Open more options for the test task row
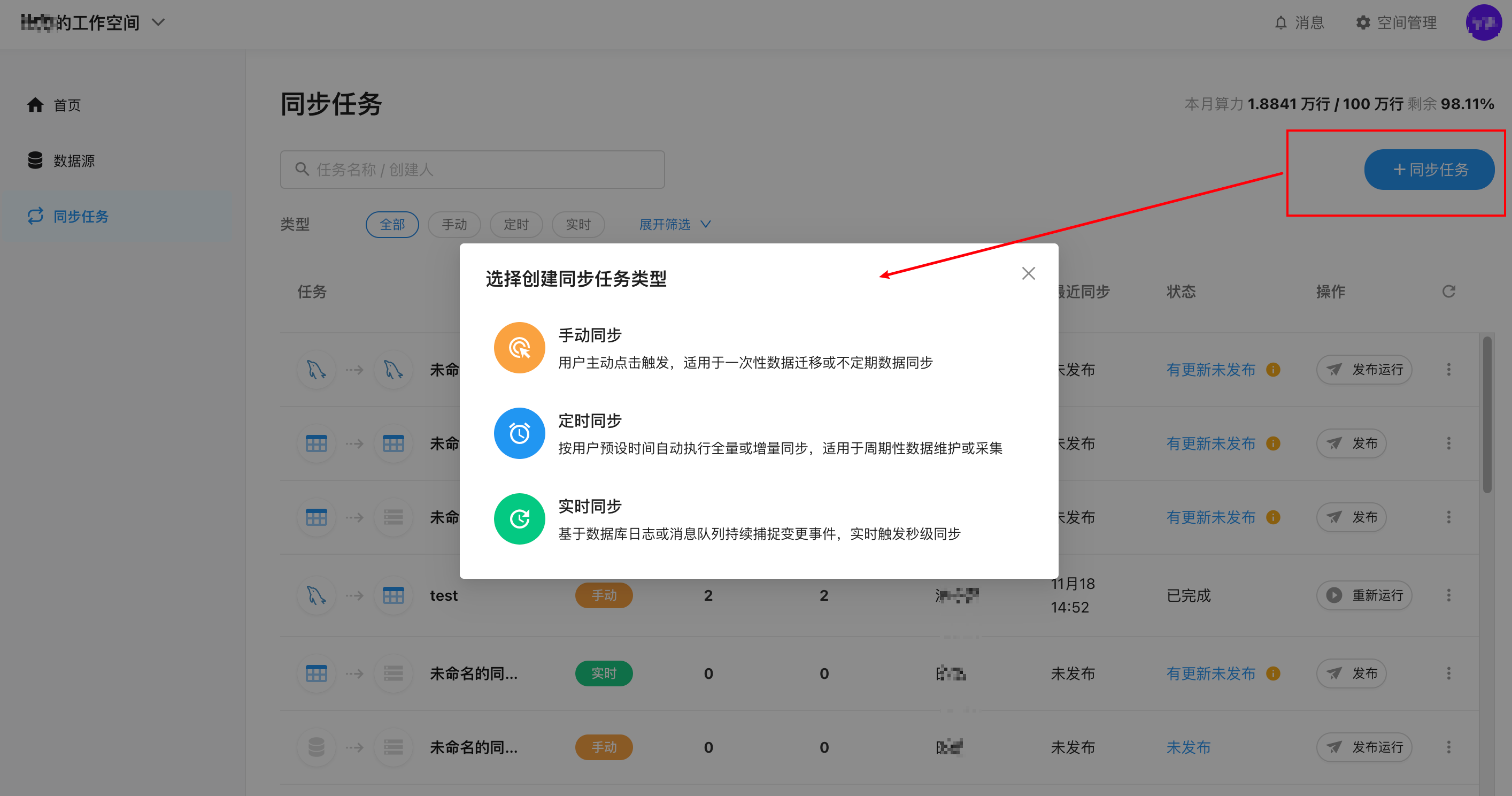 (x=1448, y=595)
